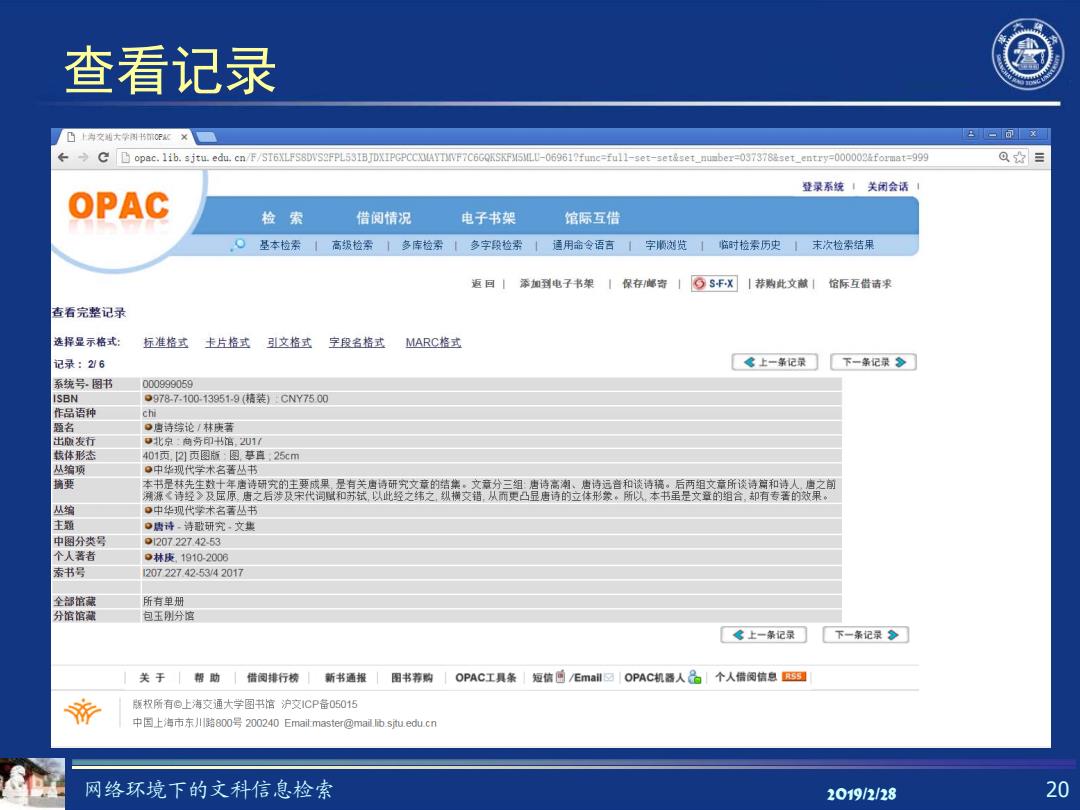
Task: Click 馆际互借请求 link
Action: click(x=860, y=284)
